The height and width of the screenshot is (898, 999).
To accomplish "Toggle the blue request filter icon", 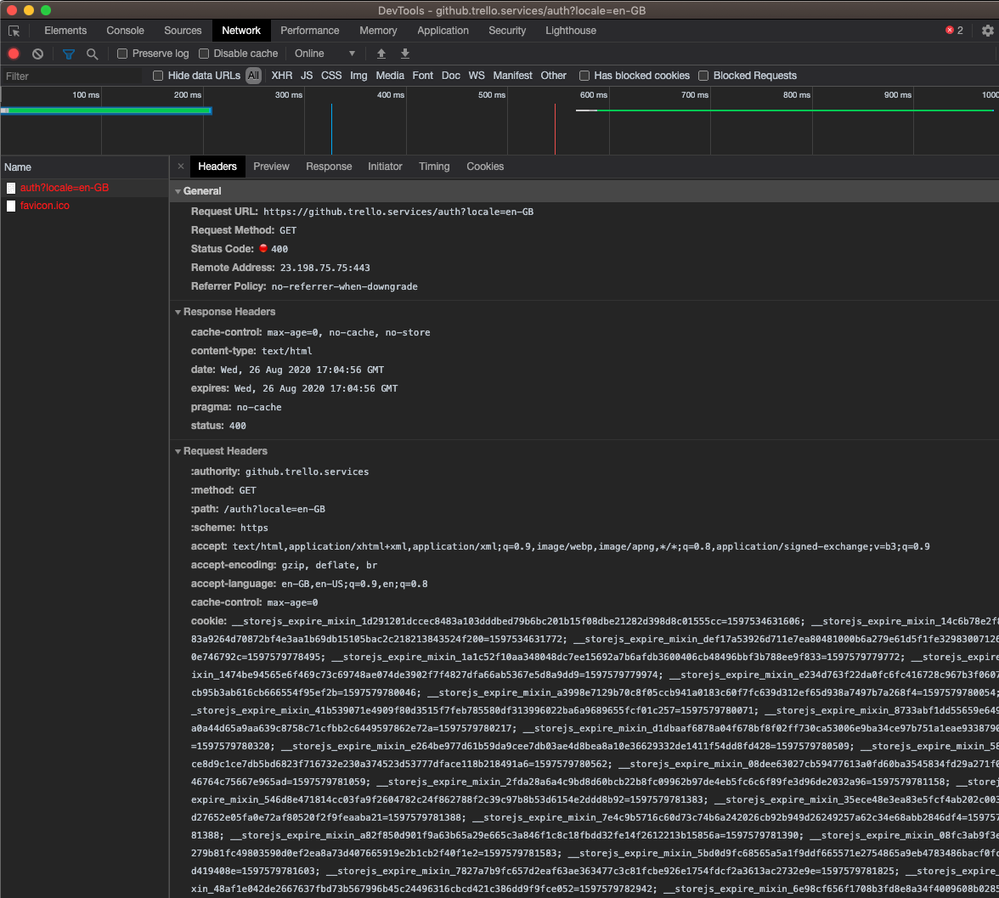I will [x=68, y=53].
